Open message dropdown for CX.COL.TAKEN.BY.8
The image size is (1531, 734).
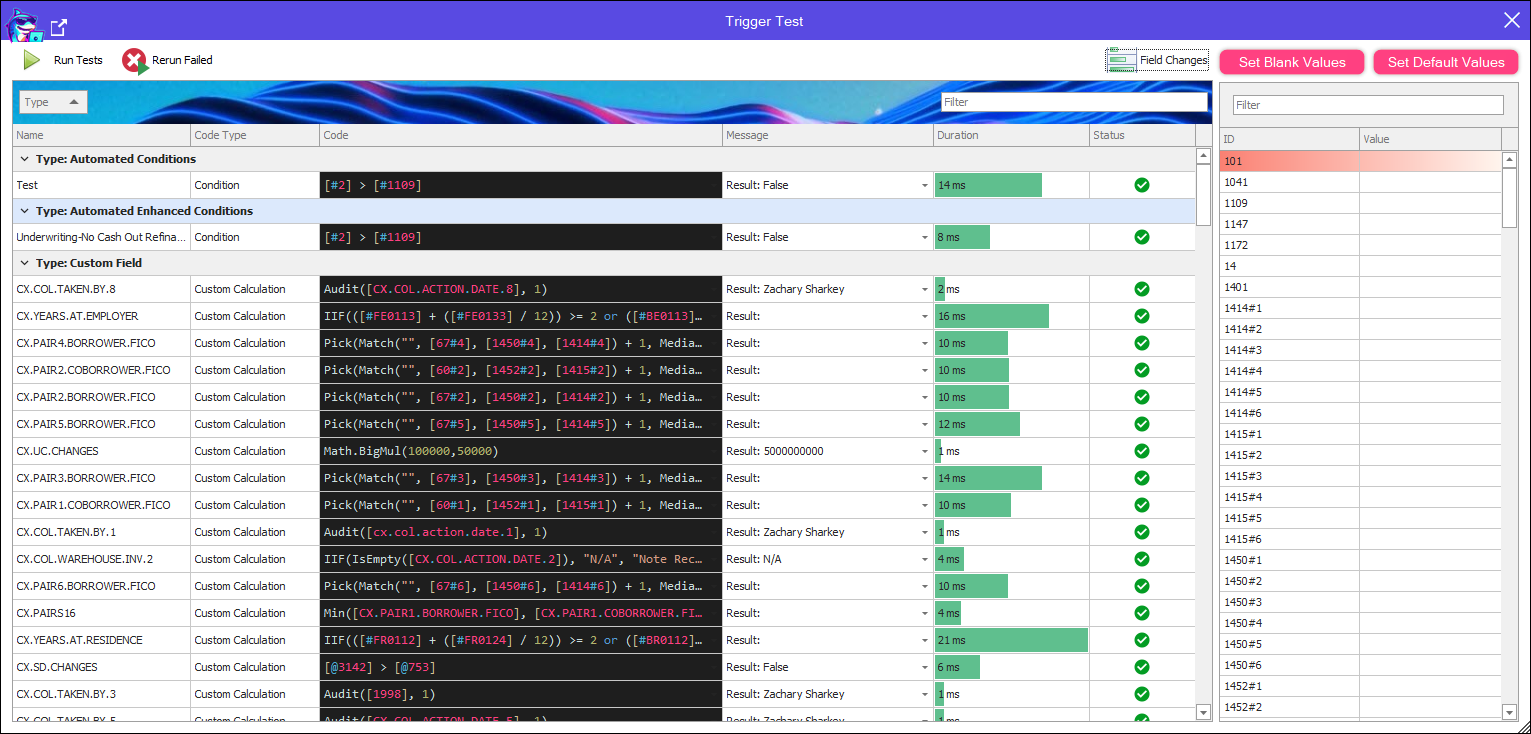point(925,290)
